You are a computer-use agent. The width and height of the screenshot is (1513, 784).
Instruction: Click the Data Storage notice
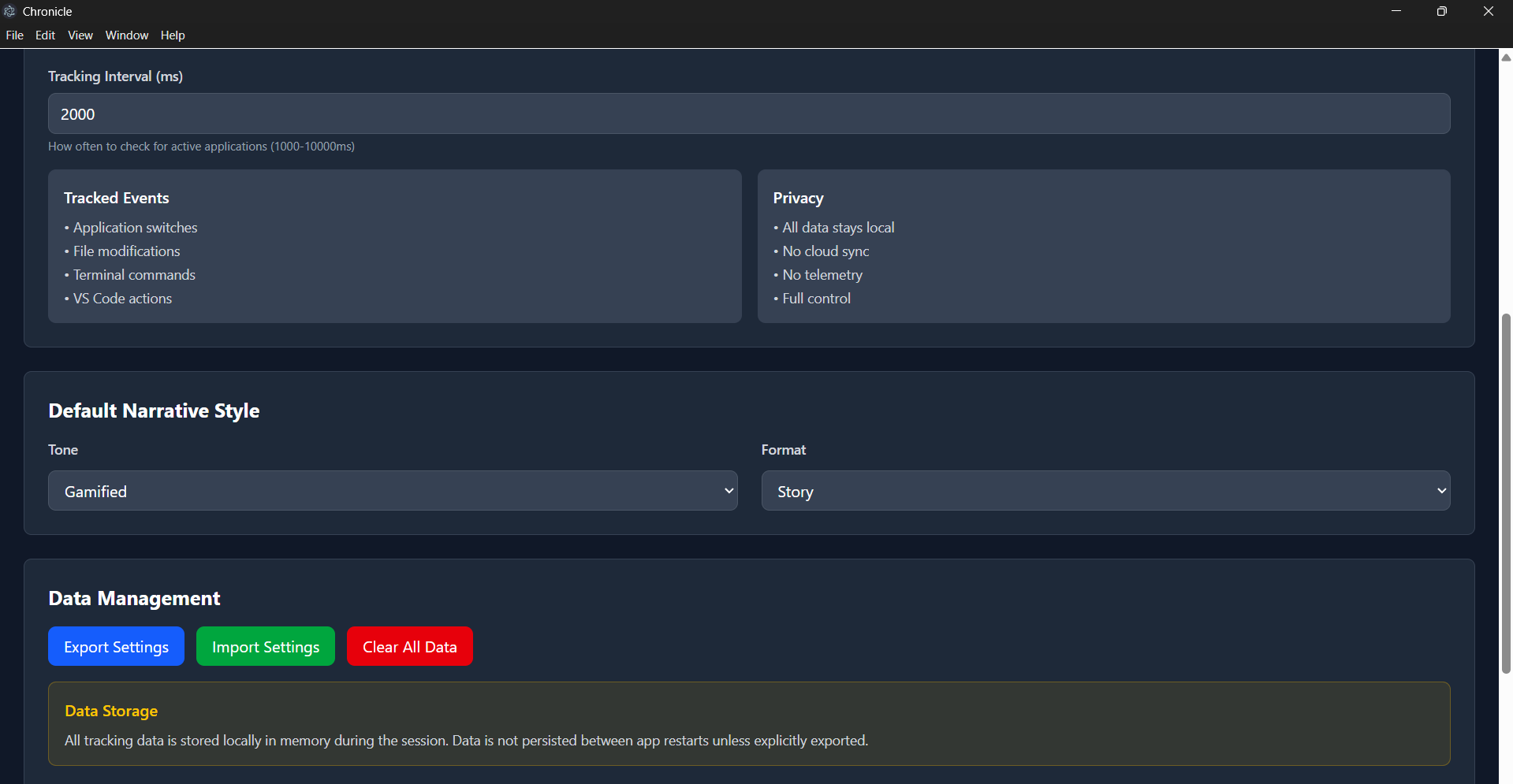749,723
